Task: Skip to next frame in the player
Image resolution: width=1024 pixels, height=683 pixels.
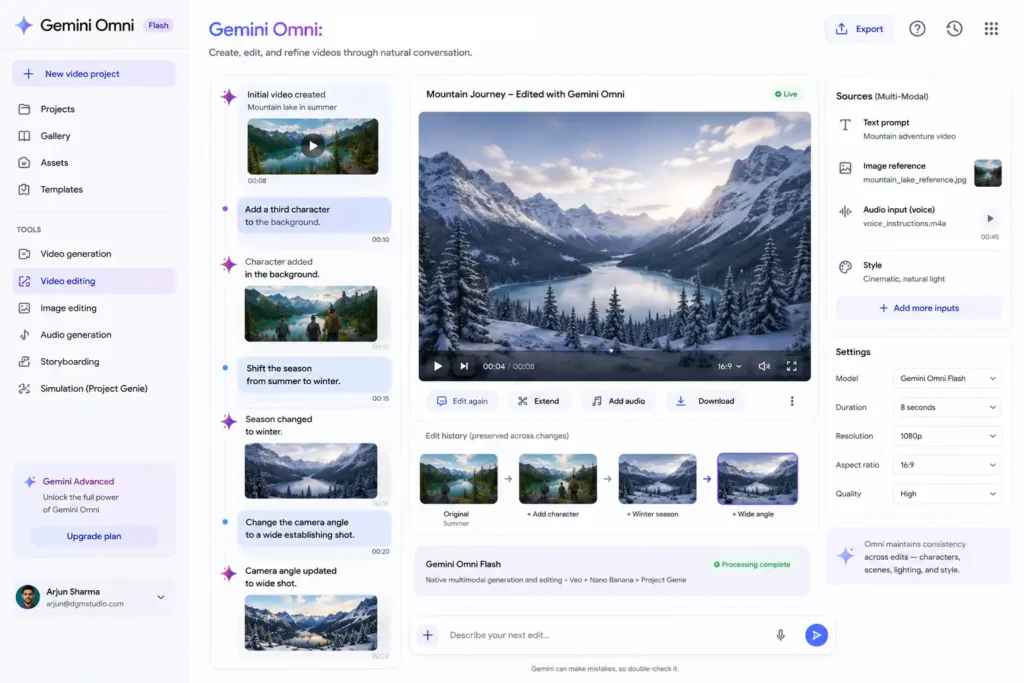Action: pyautogui.click(x=464, y=366)
